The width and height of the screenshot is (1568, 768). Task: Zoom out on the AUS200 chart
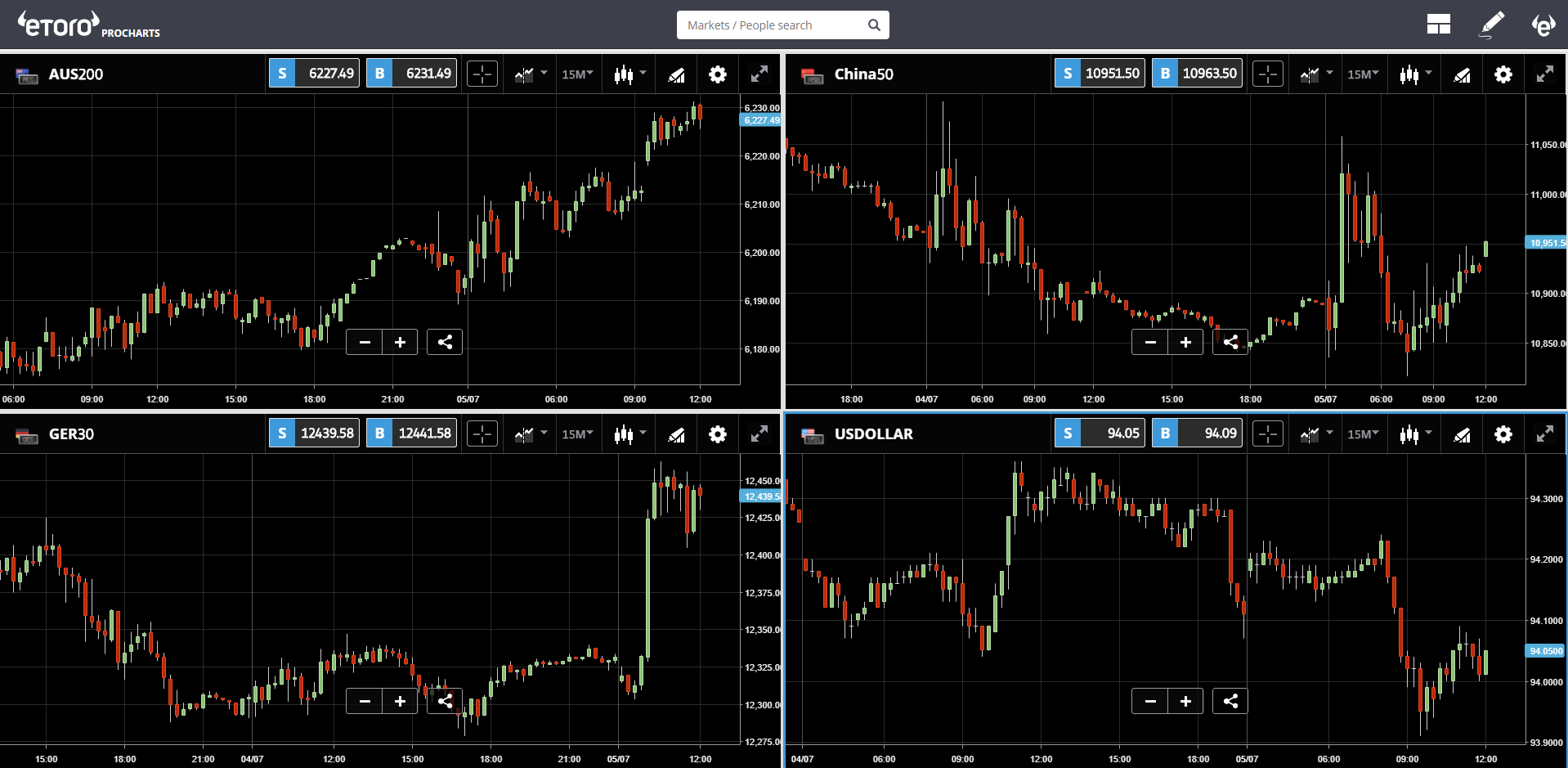365,342
